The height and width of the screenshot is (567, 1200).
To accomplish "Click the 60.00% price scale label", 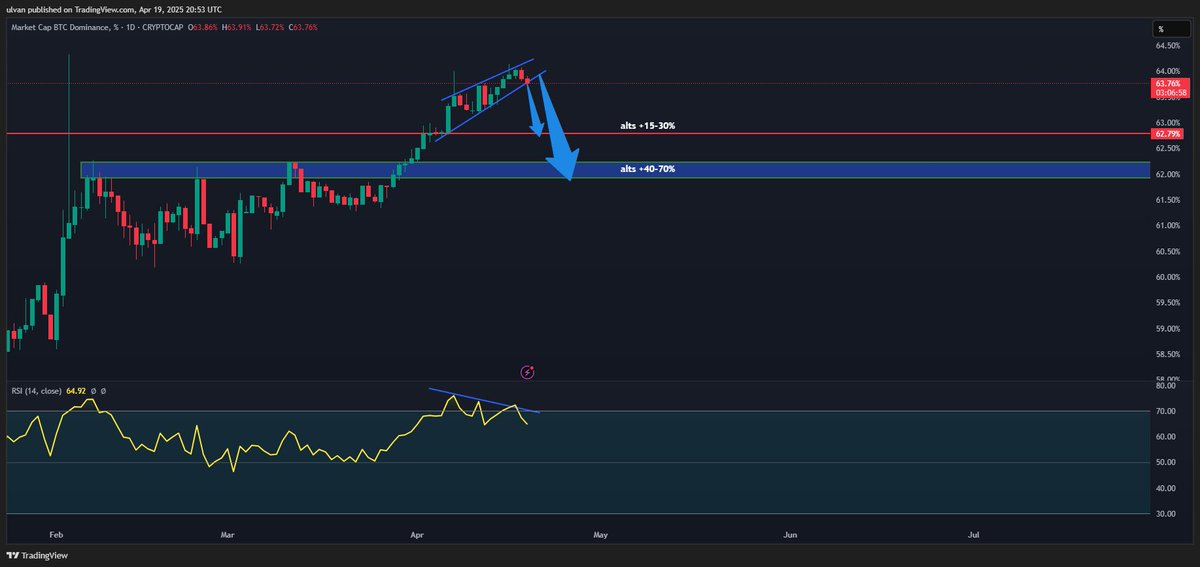I will (x=1166, y=277).
